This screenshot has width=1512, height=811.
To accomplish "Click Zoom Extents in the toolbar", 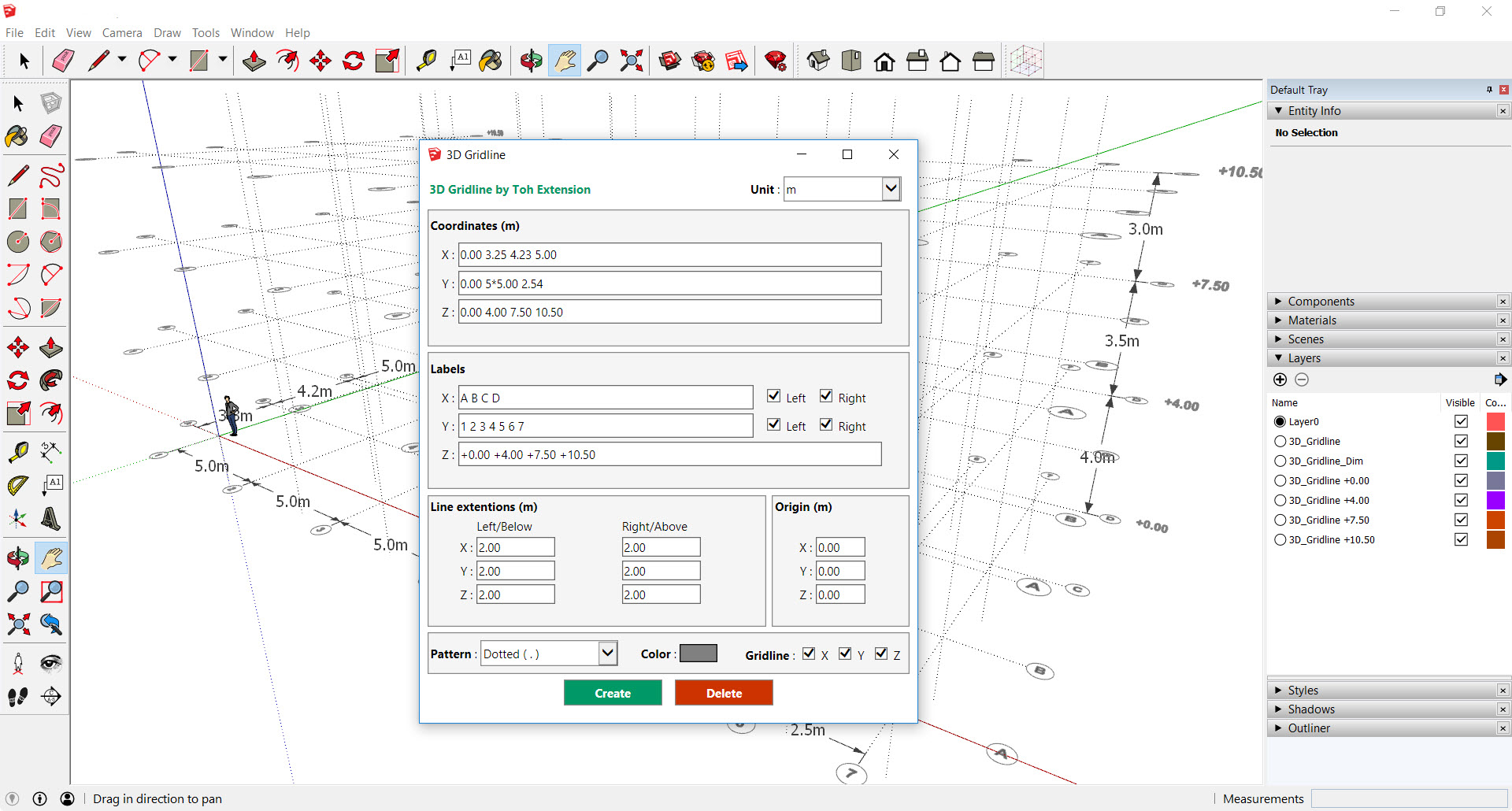I will [x=631, y=60].
